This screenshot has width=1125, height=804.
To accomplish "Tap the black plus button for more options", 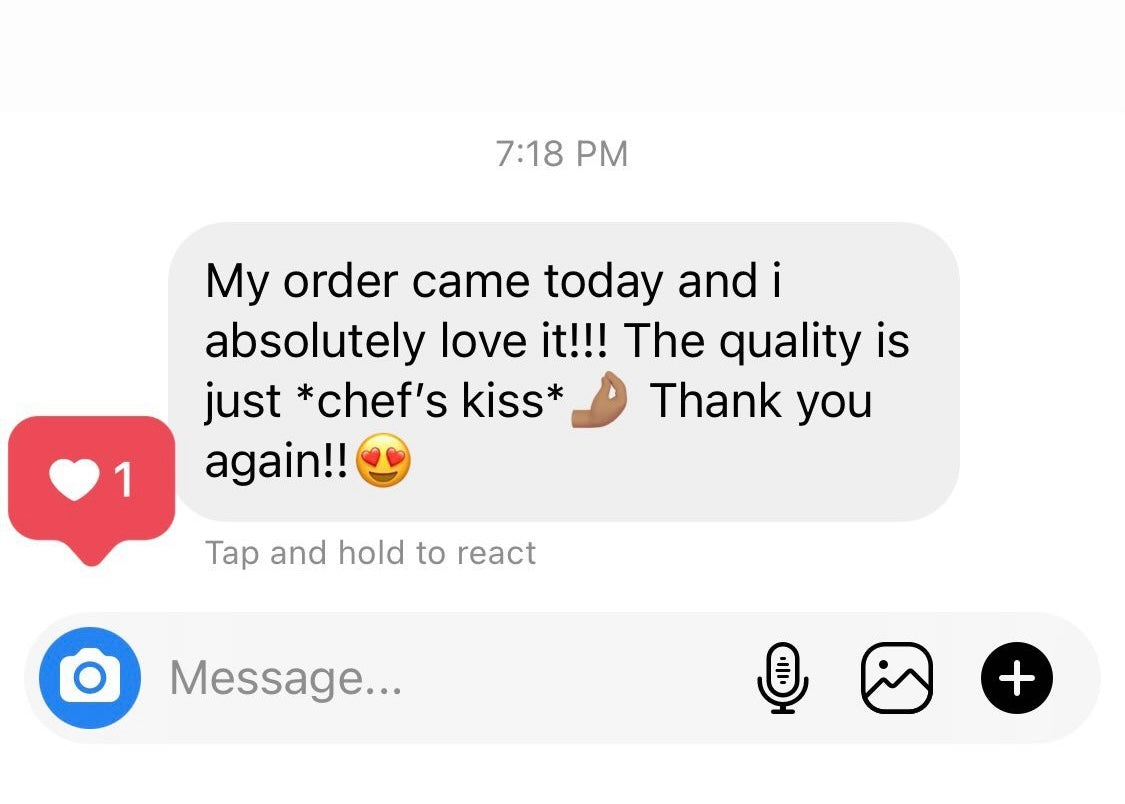I will pos(1017,677).
